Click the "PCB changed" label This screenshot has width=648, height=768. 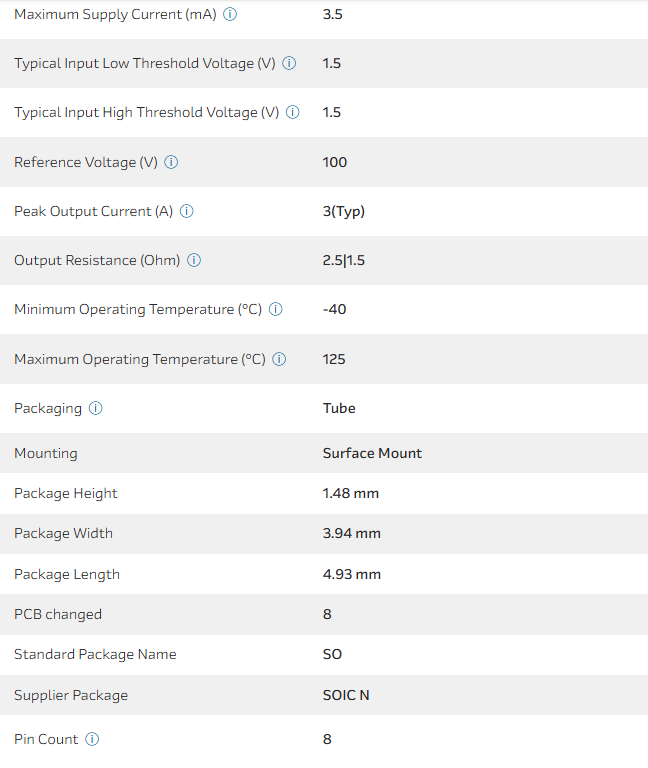[x=58, y=614]
